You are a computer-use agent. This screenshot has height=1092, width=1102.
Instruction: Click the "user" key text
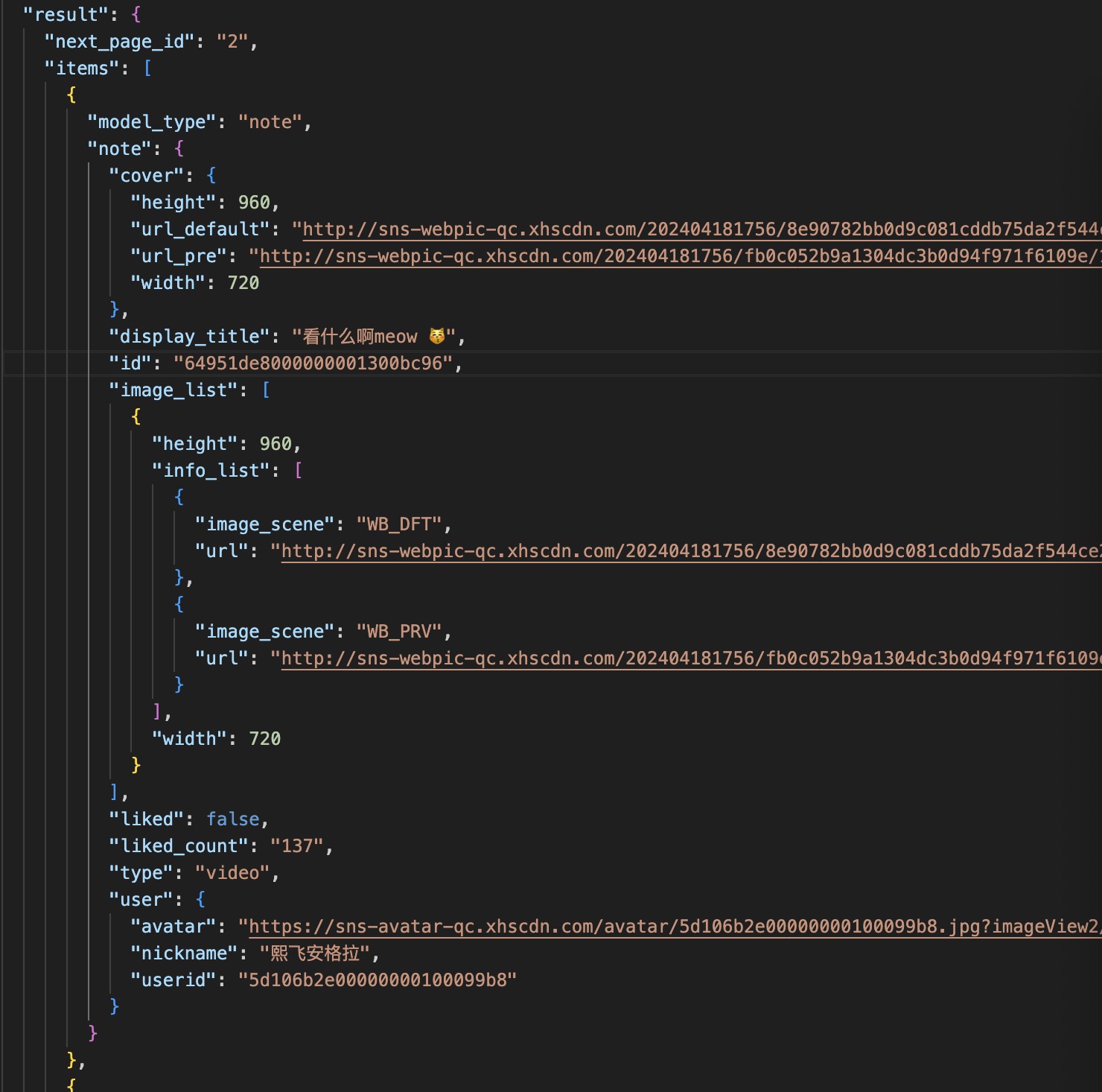pos(141,900)
